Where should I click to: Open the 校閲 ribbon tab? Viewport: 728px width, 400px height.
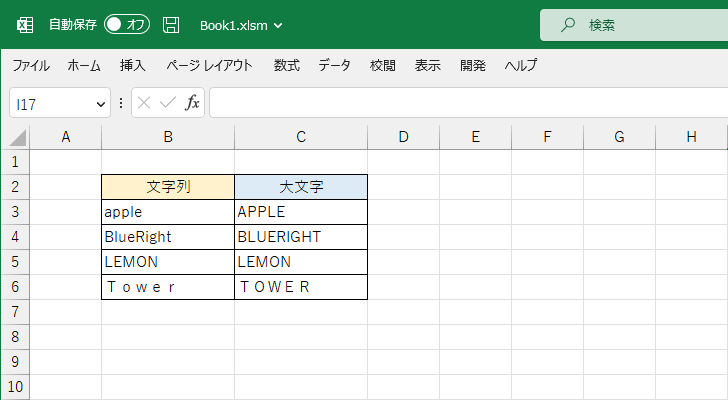pos(383,65)
